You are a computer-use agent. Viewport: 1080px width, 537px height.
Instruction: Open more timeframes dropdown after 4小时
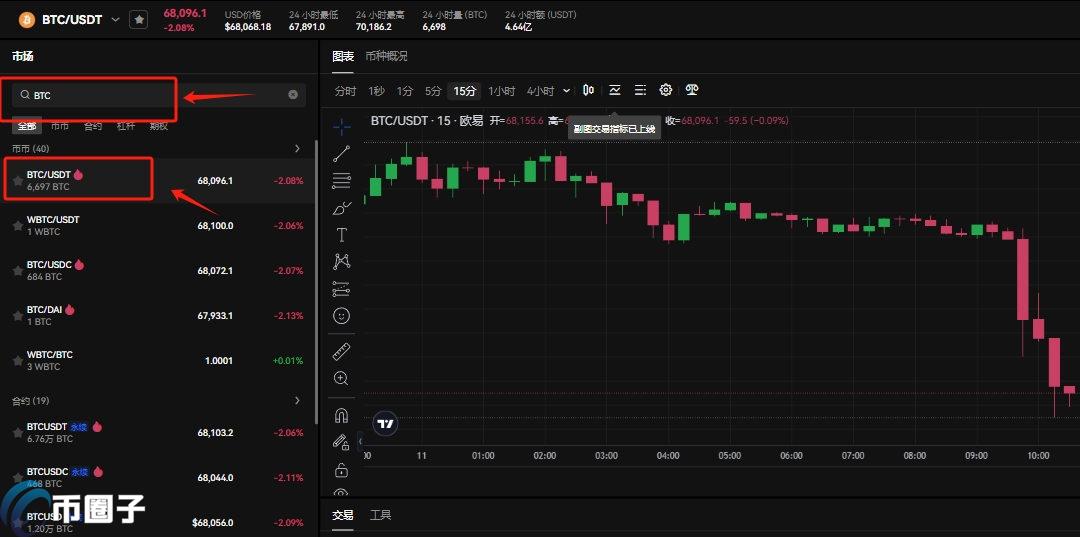pos(567,91)
